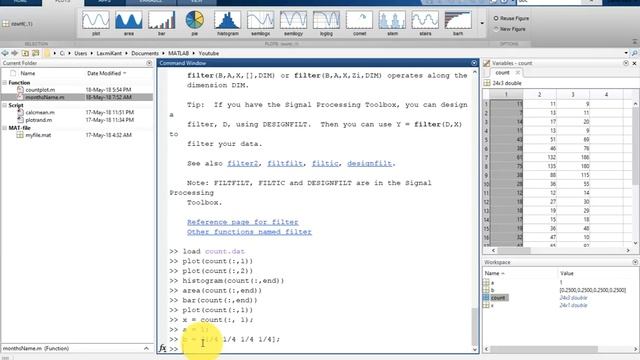The image size is (640, 360).
Task: Switch to the count variable tab
Action: pos(502,73)
